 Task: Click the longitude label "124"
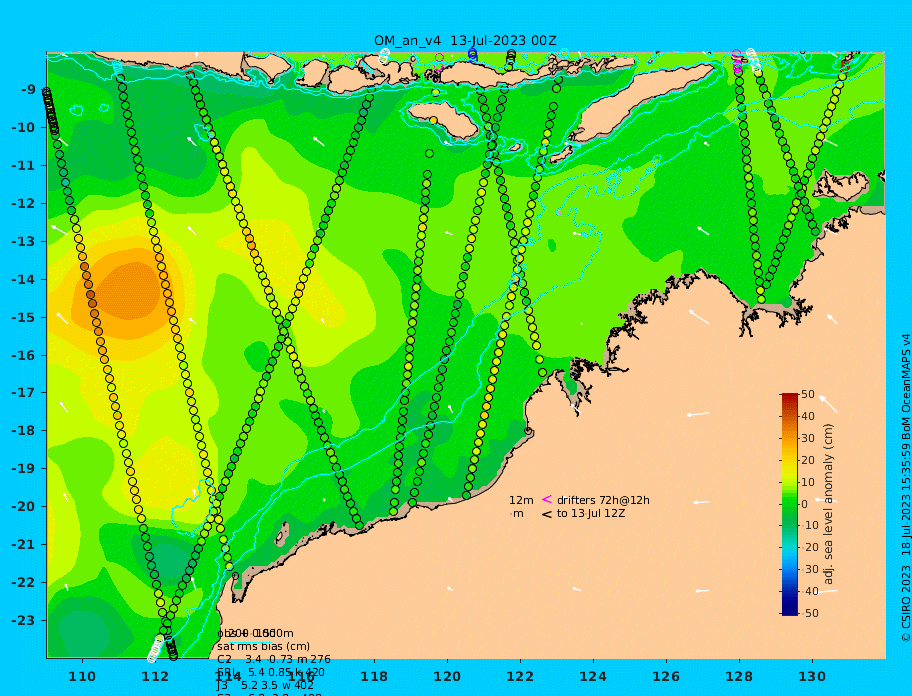pyautogui.click(x=593, y=677)
